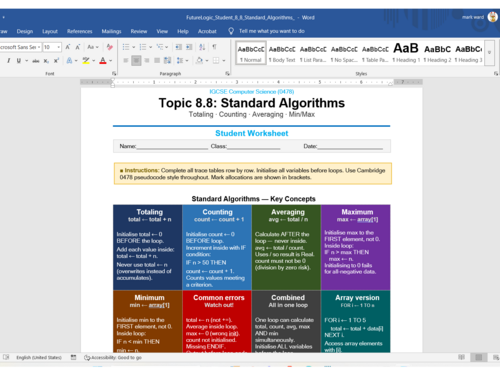Open Font dialog launcher

pos(114,73)
